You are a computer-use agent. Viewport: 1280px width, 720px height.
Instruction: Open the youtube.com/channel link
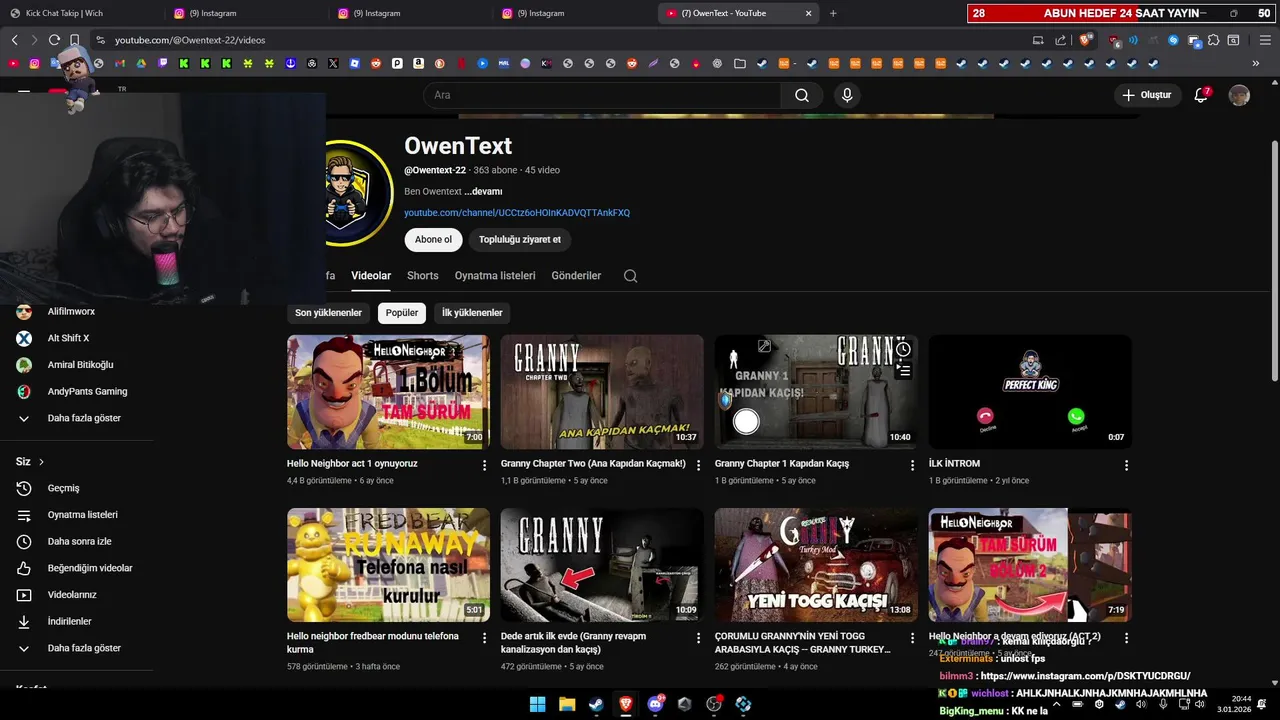517,213
